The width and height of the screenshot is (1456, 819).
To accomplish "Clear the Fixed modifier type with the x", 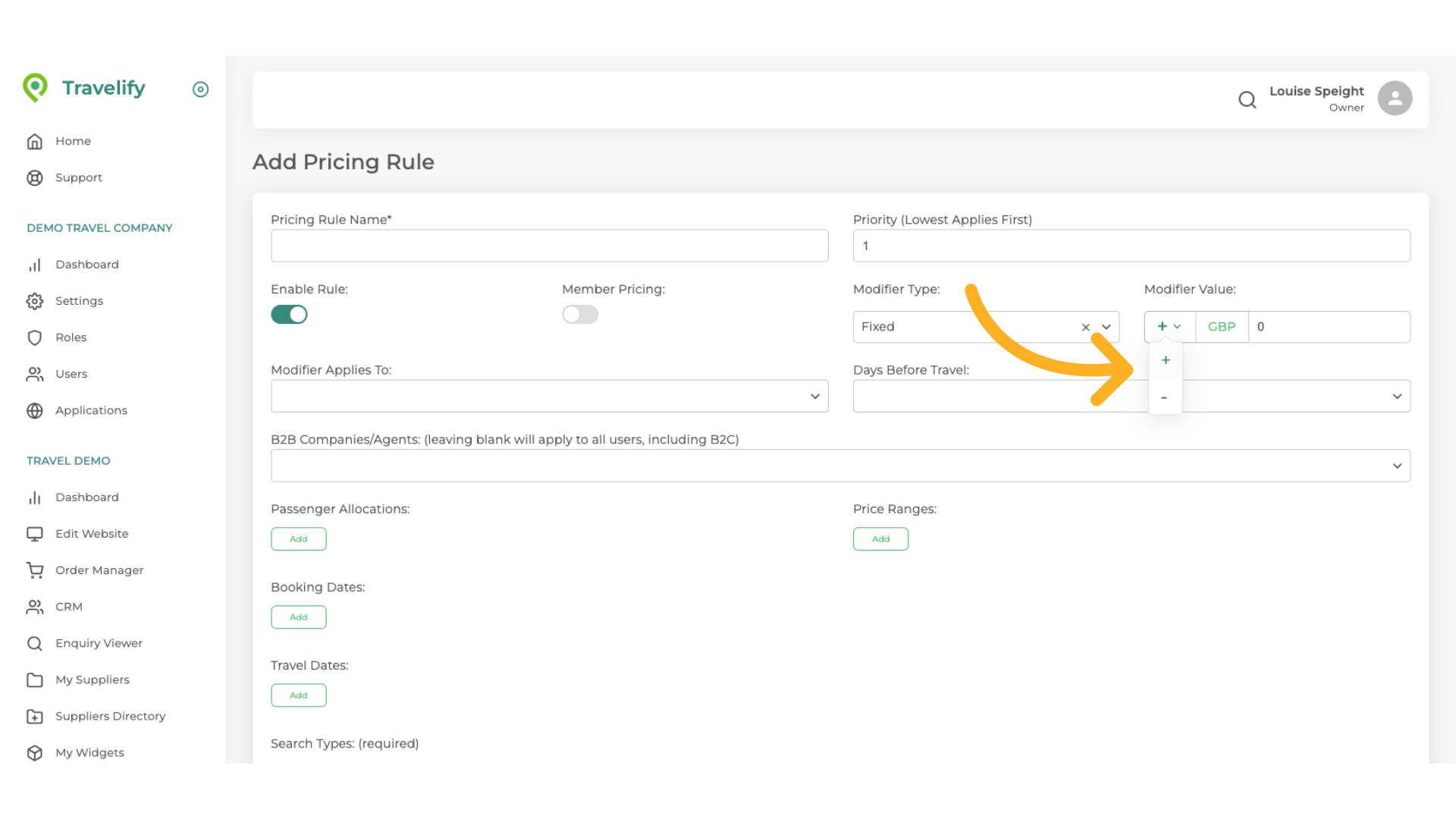I will coord(1085,327).
